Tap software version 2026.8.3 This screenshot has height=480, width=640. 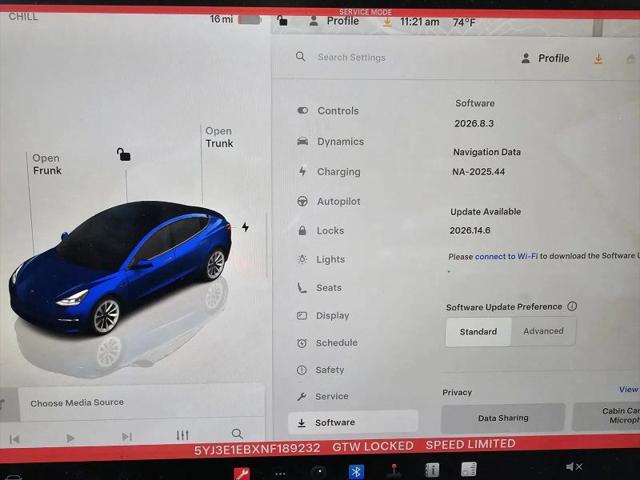[474, 123]
